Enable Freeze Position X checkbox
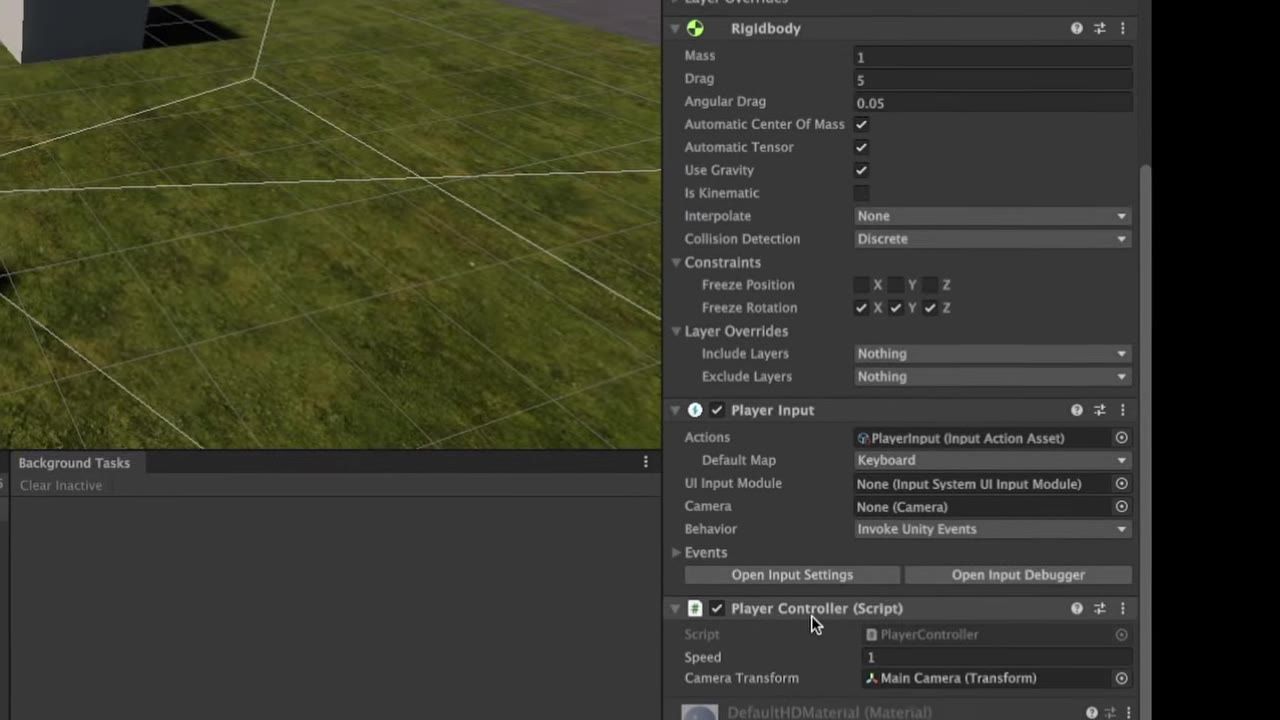1280x720 pixels. 861,285
